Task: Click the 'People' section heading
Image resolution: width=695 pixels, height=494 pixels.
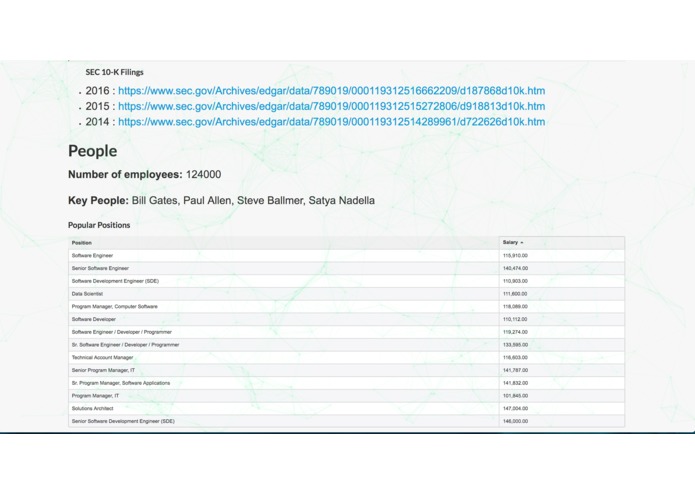Action: pos(93,152)
